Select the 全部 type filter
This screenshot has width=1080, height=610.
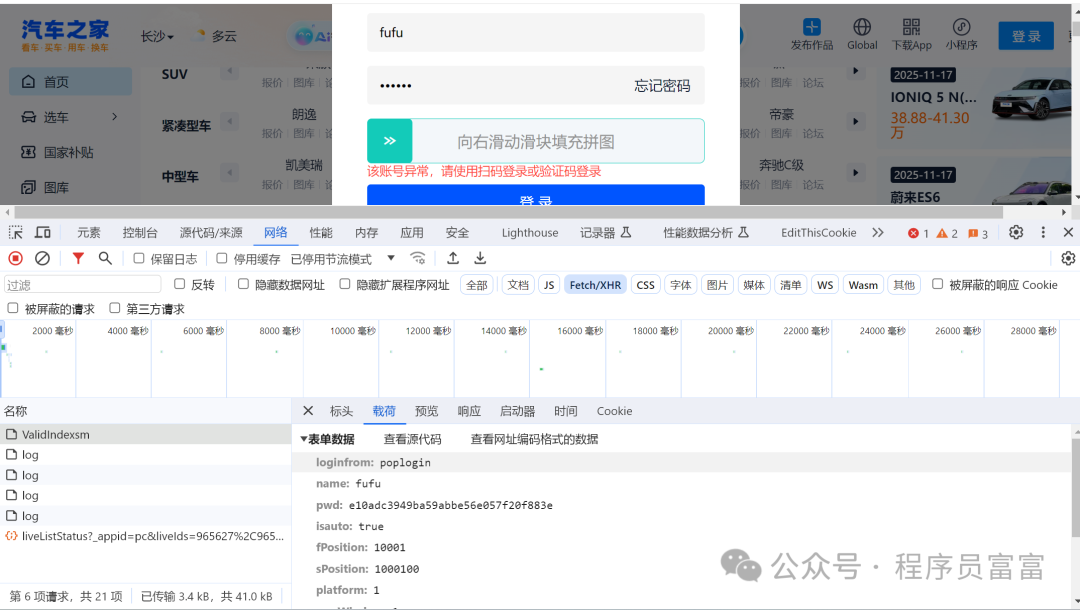pyautogui.click(x=477, y=285)
